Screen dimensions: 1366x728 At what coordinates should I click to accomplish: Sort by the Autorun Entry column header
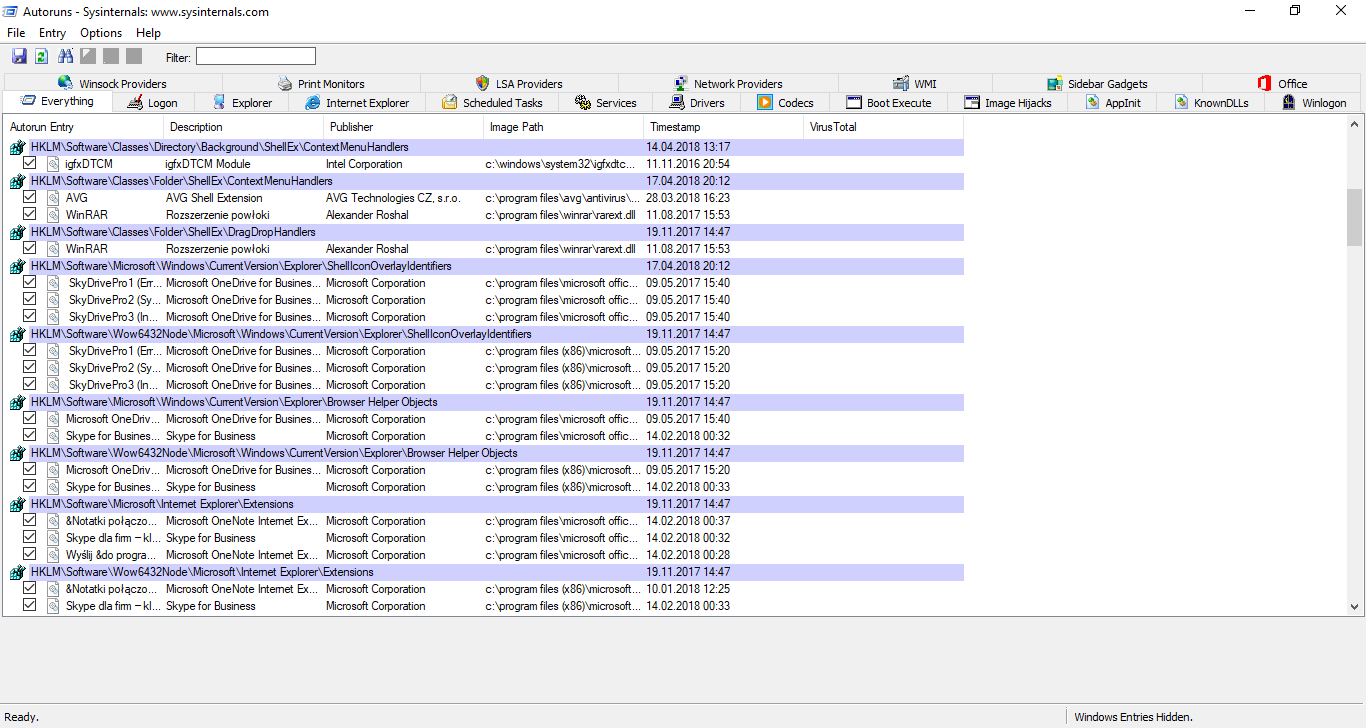point(84,127)
